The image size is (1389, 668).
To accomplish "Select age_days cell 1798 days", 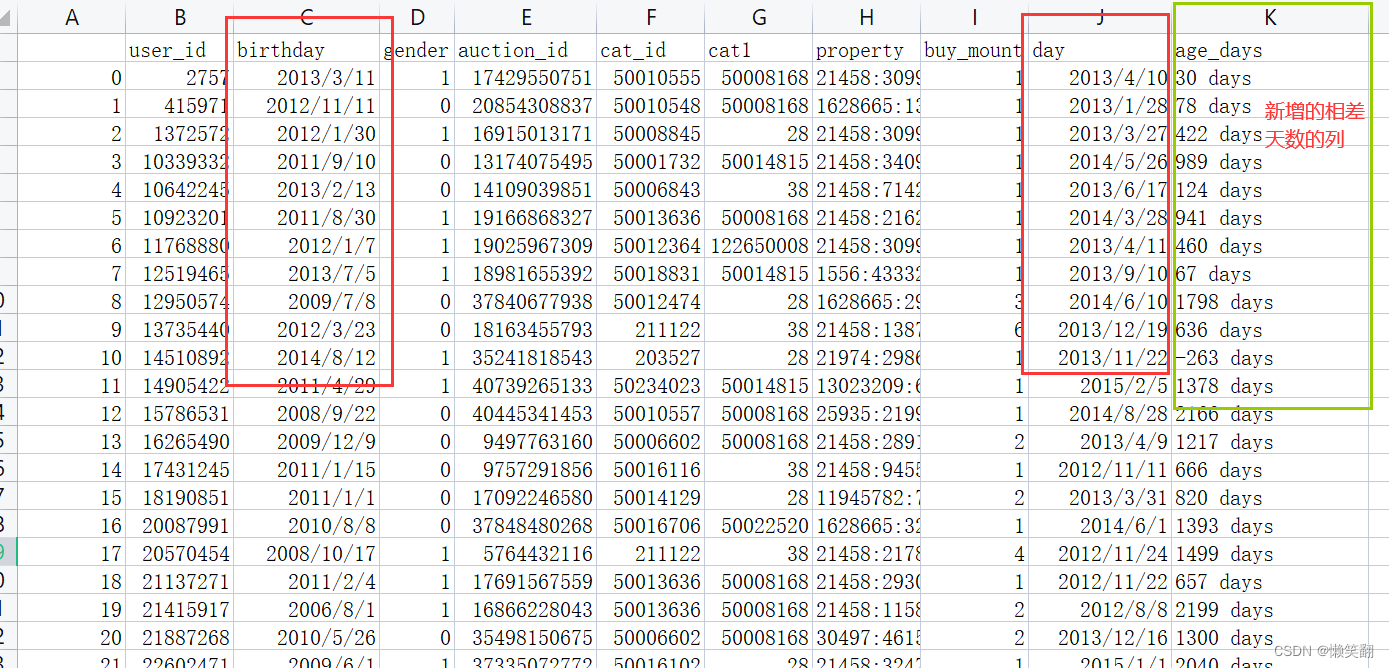I will tap(1270, 302).
